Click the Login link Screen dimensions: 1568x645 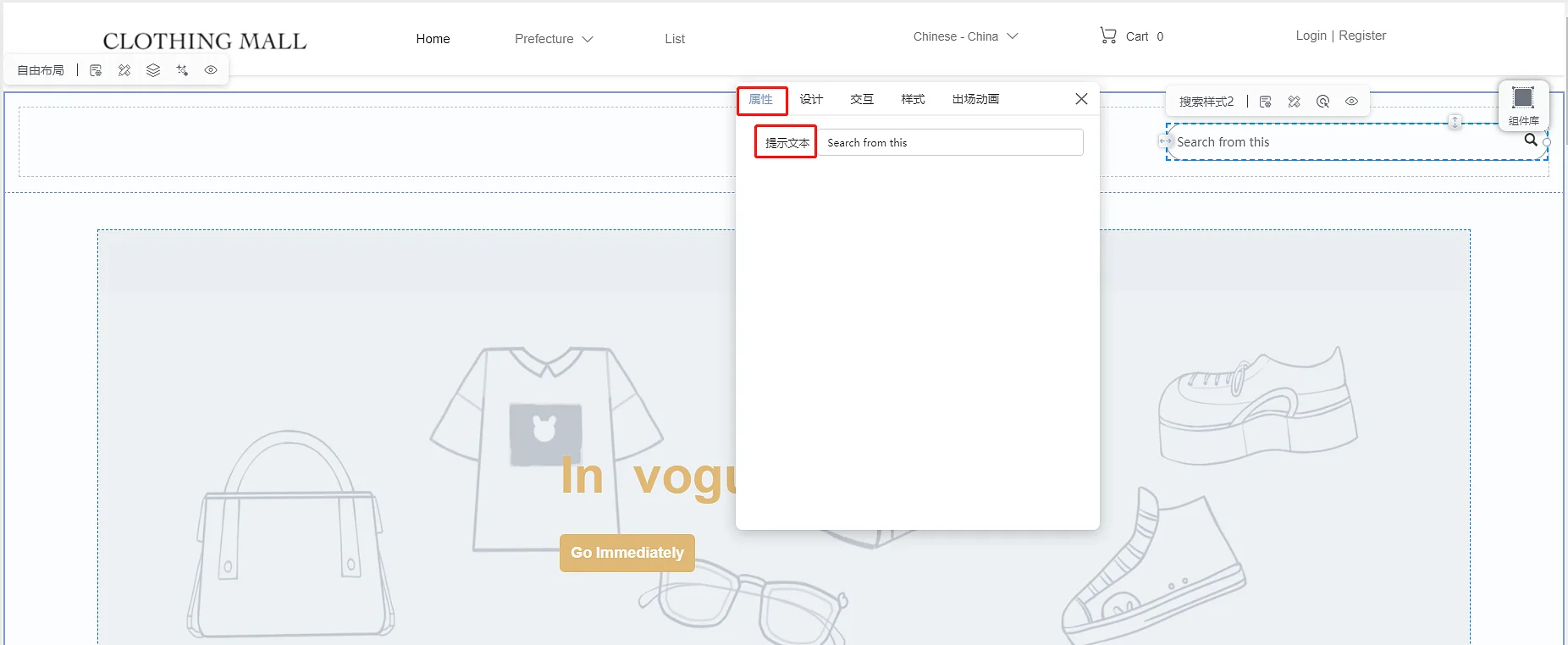click(1311, 36)
